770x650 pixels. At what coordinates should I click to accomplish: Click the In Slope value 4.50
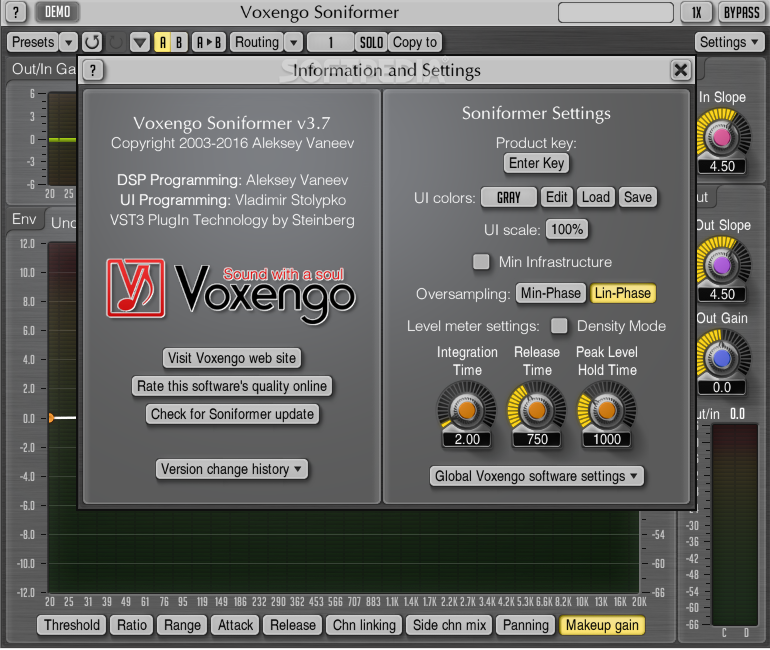pos(722,166)
